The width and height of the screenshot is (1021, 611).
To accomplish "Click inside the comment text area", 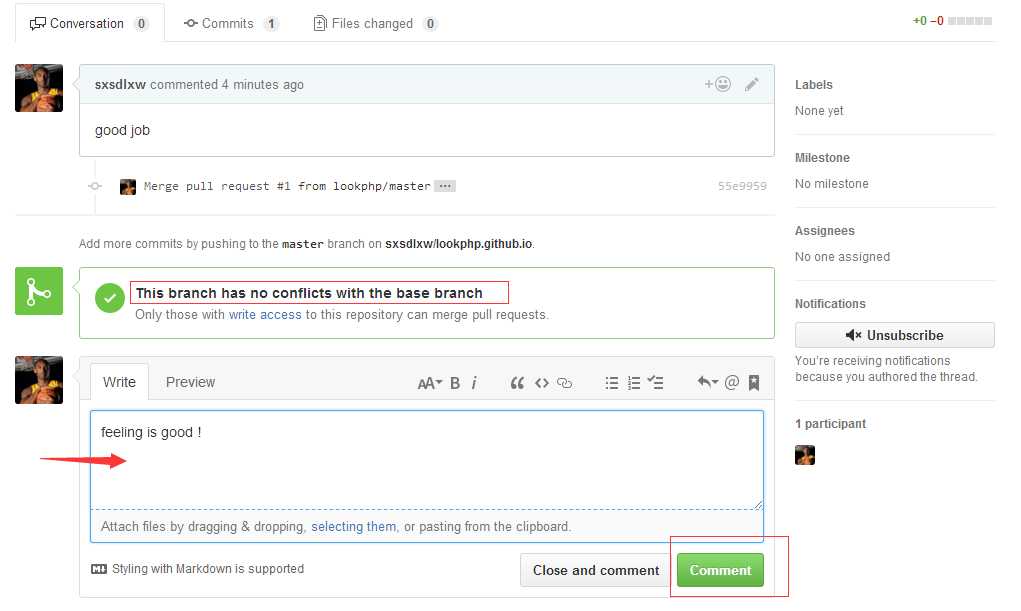I will [427, 459].
